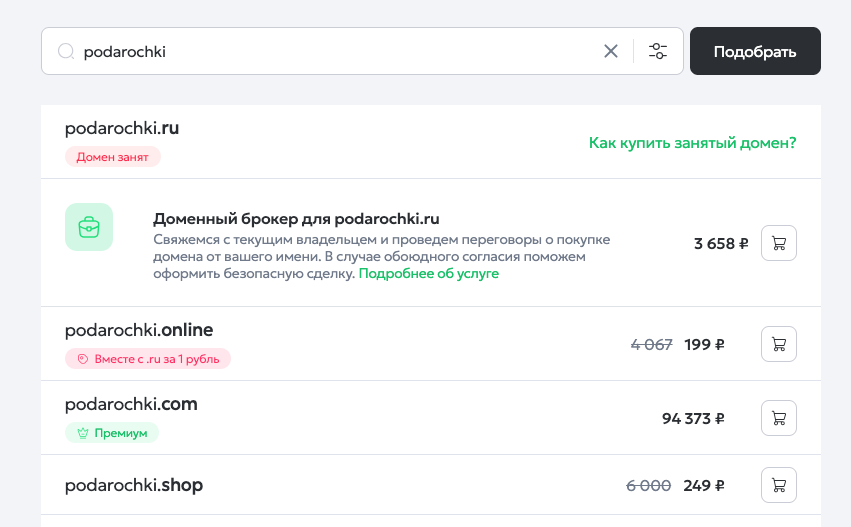Screen dimensions: 851x527
Task: Add podarochki.com to cart
Action: click(x=778, y=418)
